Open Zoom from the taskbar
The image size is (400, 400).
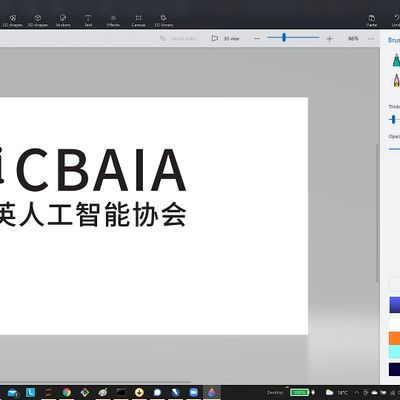(x=194, y=392)
